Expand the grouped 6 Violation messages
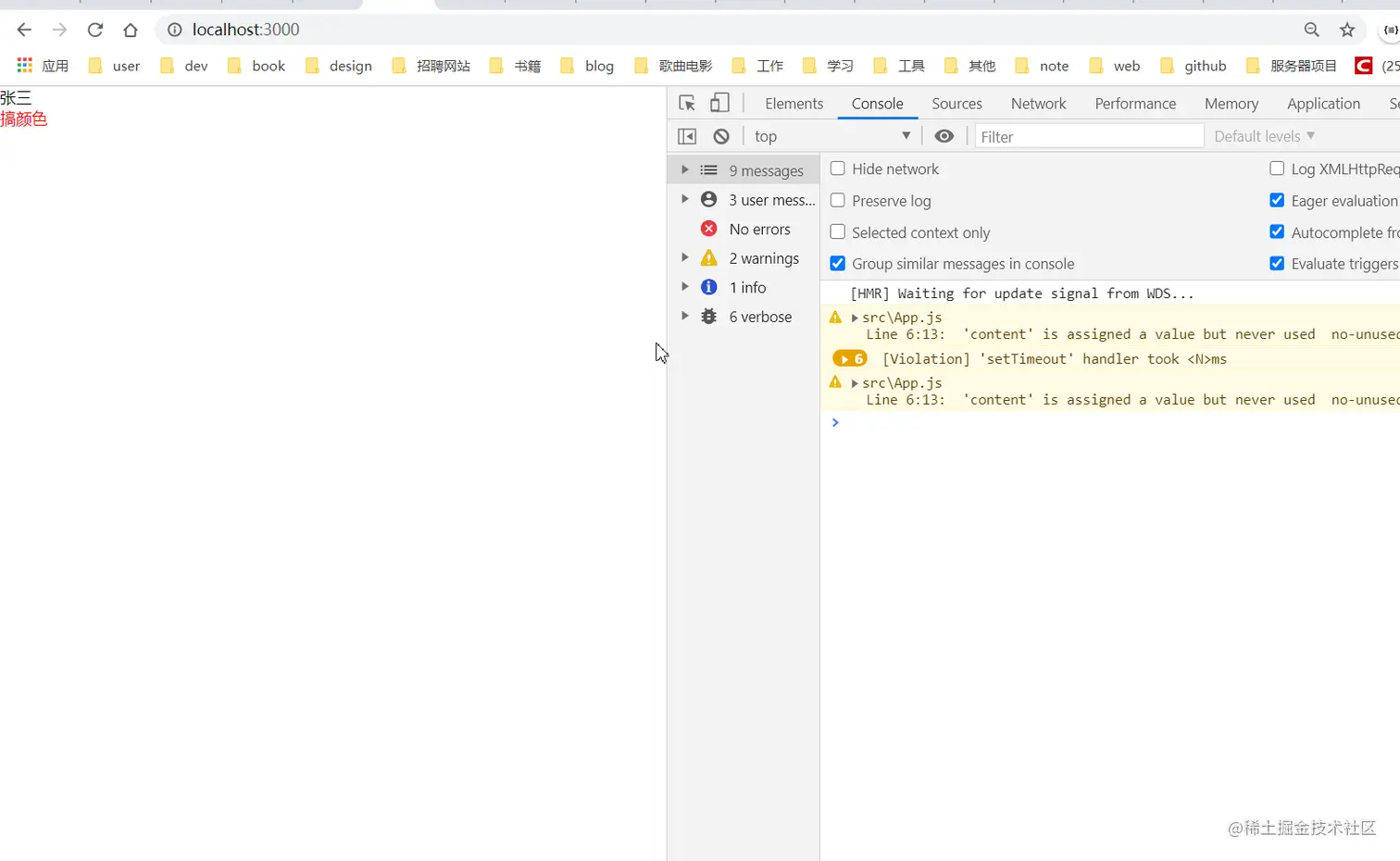The width and height of the screenshot is (1400, 861). tap(849, 358)
